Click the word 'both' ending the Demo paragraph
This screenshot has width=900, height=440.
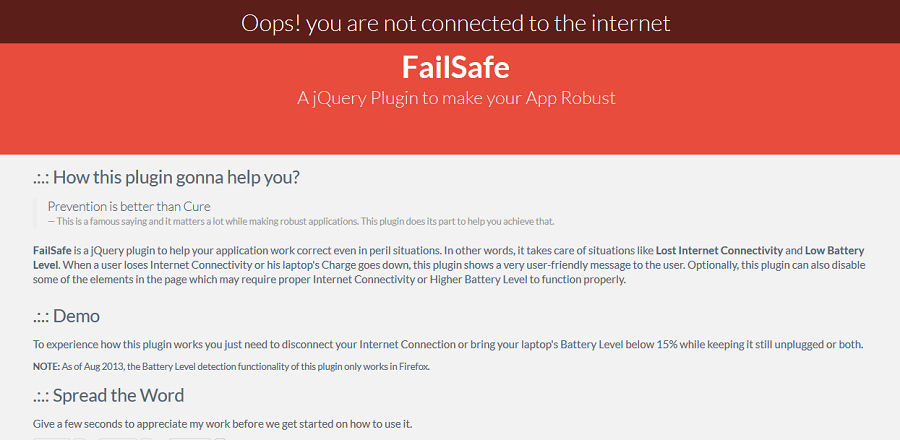tap(850, 345)
